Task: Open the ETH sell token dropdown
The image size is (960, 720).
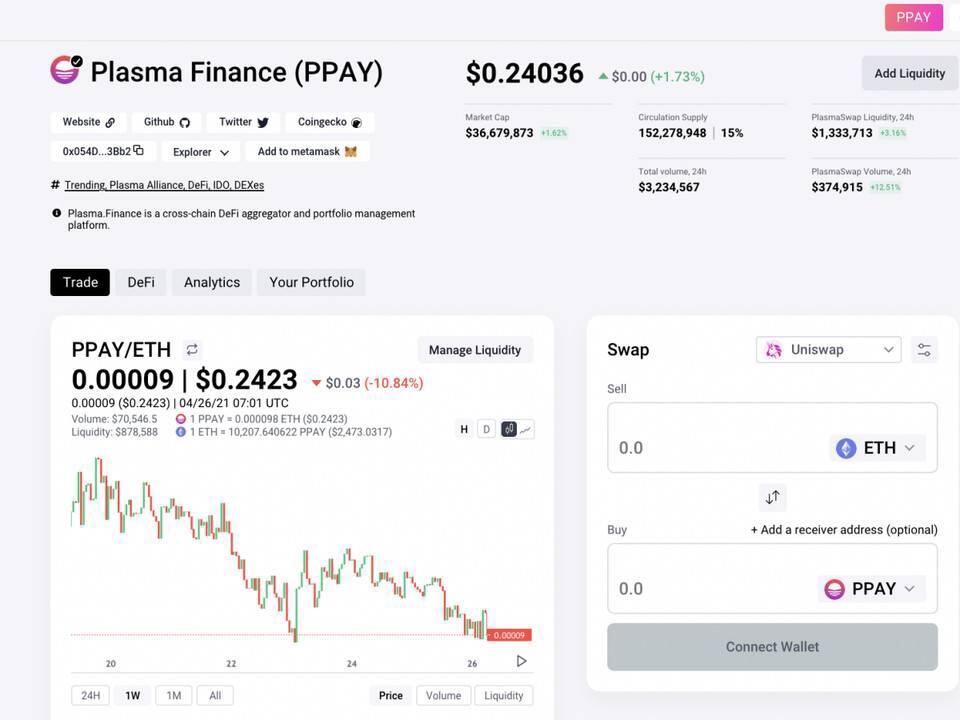Action: [877, 448]
